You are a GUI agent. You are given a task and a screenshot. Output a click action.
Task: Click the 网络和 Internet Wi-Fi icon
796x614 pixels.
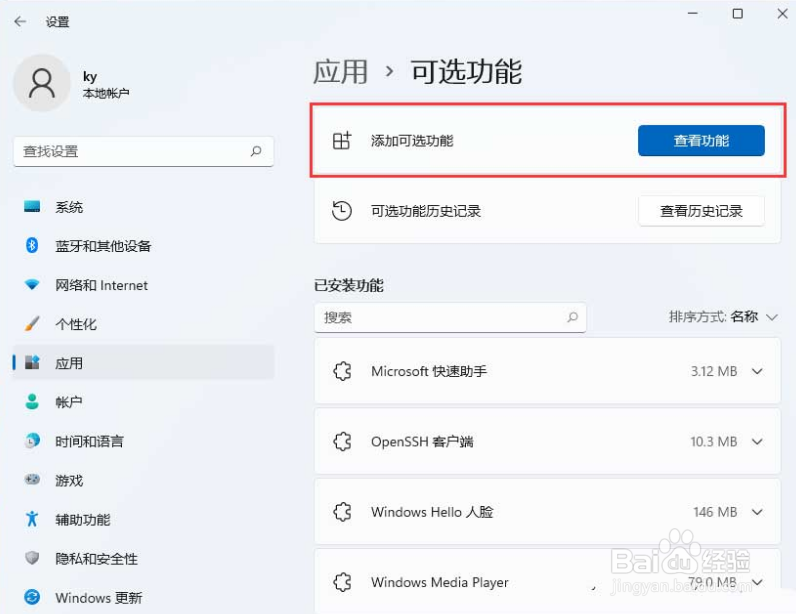click(x=32, y=284)
